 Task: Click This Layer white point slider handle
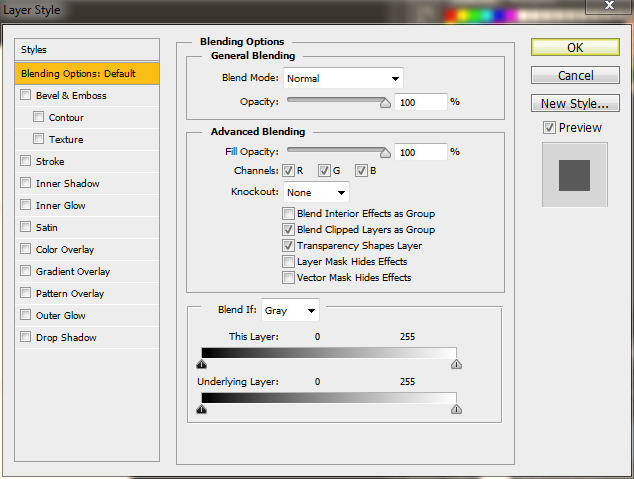tap(456, 364)
